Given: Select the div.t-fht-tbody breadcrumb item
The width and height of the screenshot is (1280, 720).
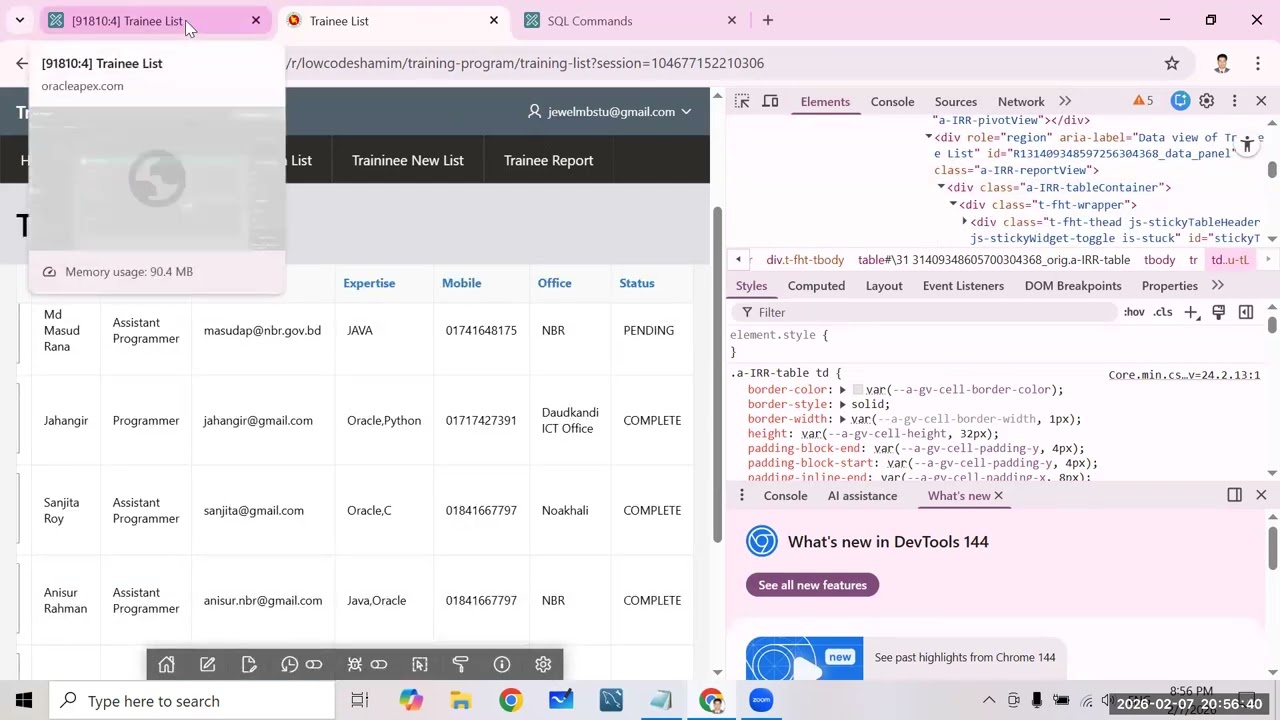Looking at the screenshot, I should coord(805,260).
